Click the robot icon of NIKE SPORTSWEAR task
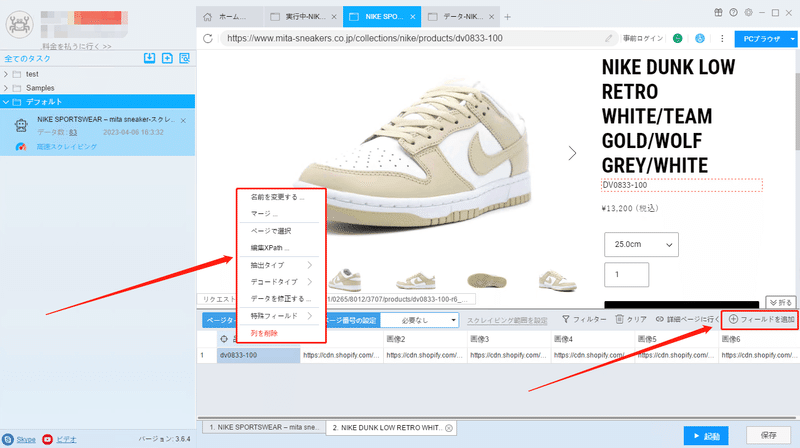The image size is (800, 448). (21, 126)
